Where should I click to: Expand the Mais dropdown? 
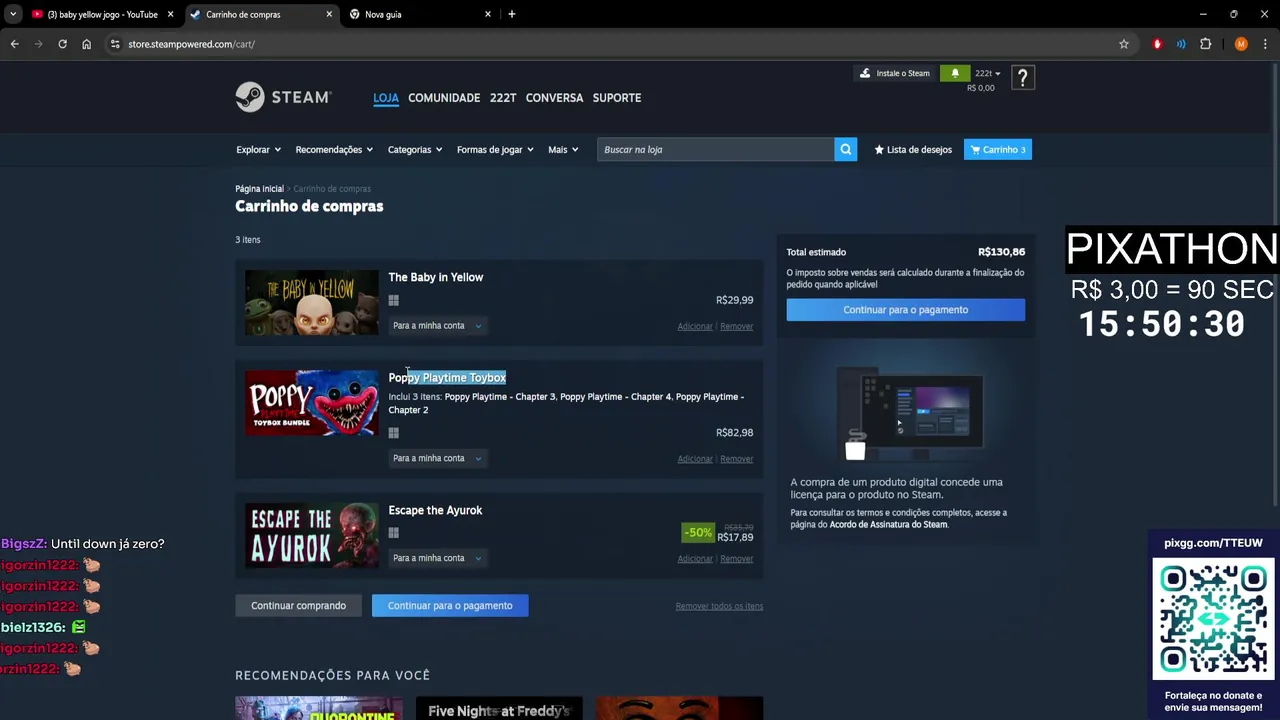pyautogui.click(x=563, y=149)
